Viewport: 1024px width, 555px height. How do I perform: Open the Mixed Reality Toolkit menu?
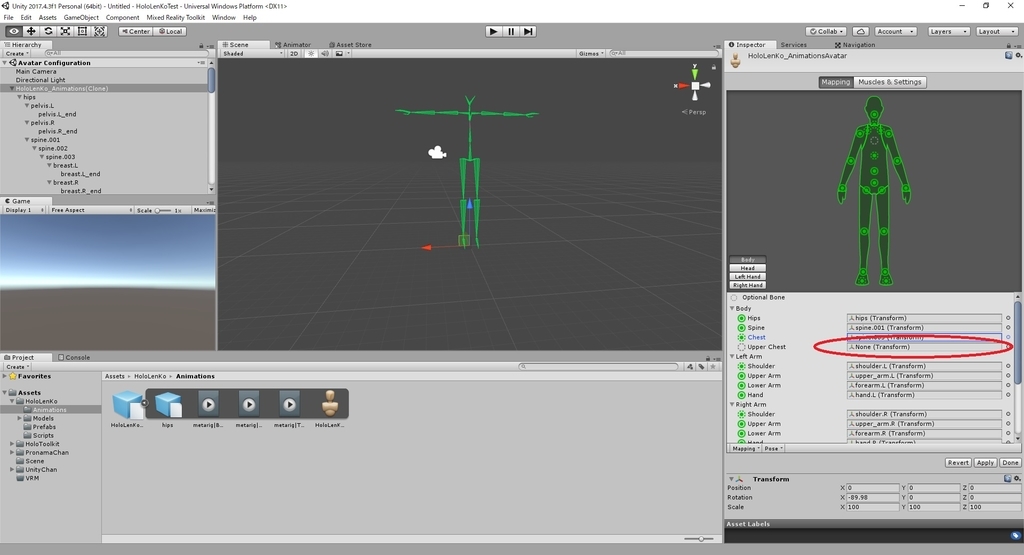coord(175,18)
